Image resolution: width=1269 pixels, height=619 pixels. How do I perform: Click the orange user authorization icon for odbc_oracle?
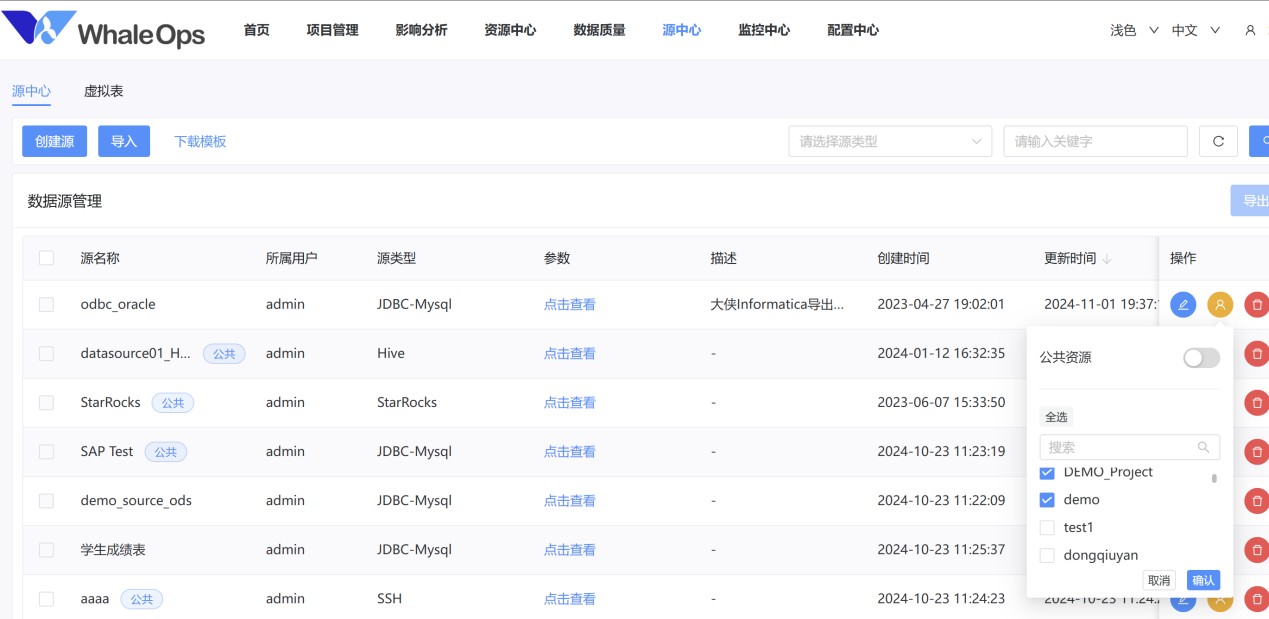[x=1220, y=305]
